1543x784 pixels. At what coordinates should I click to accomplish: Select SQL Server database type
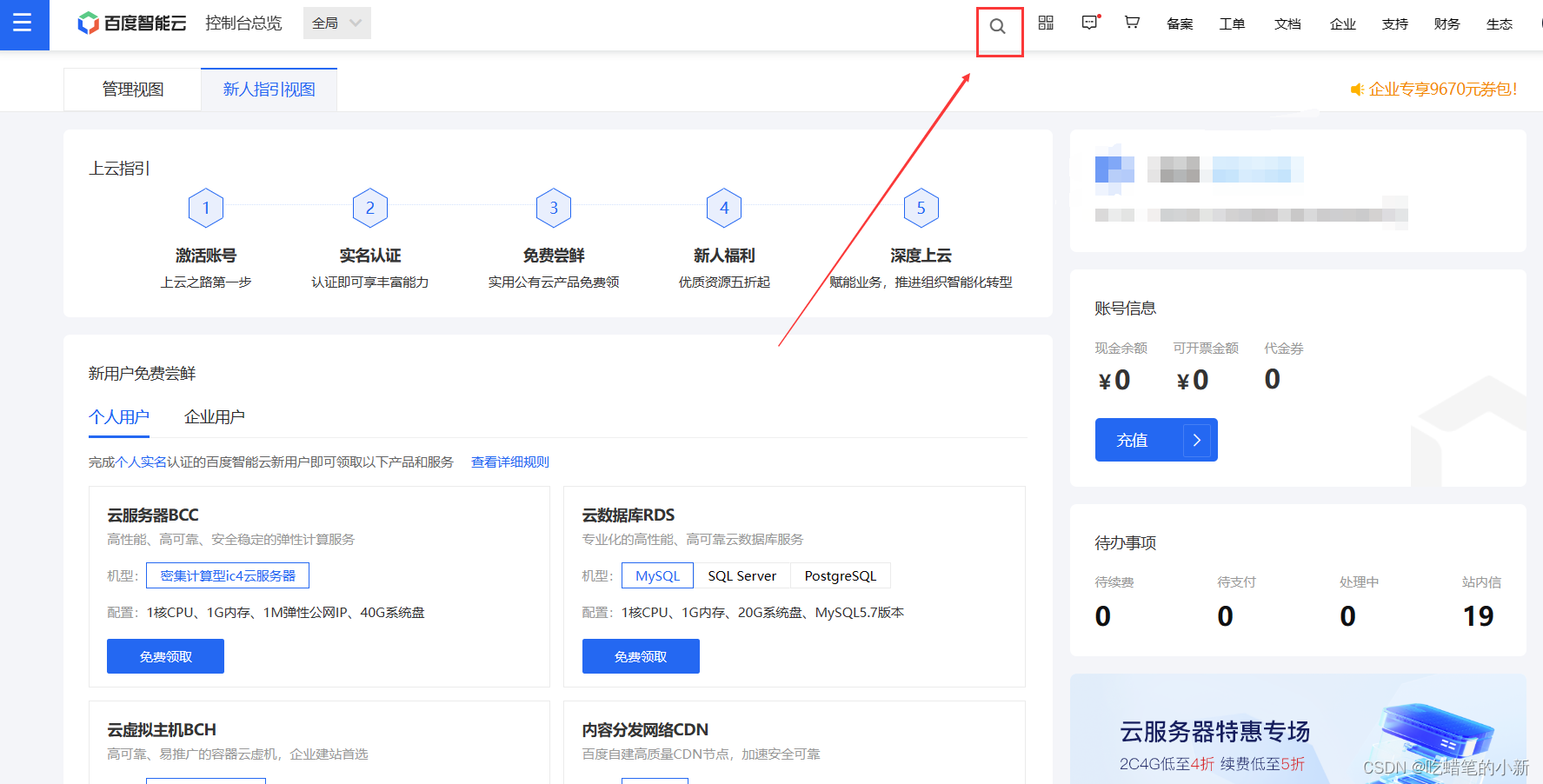742,575
